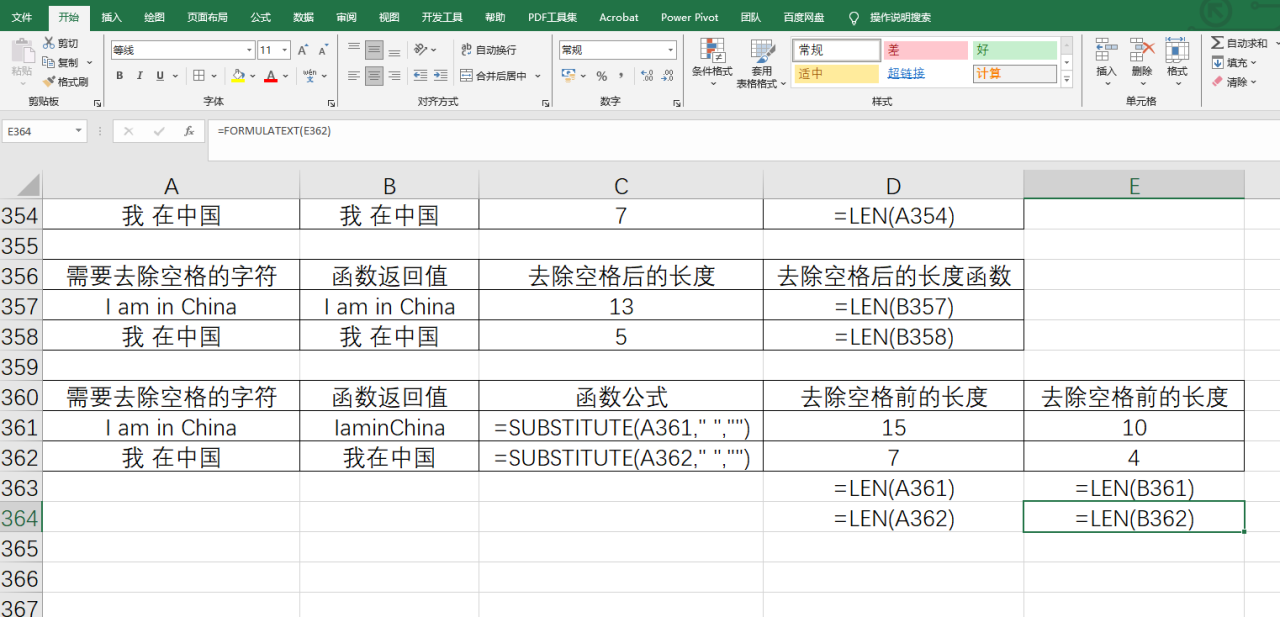Toggle middle vertical alignment
The height and width of the screenshot is (617, 1280).
click(374, 49)
